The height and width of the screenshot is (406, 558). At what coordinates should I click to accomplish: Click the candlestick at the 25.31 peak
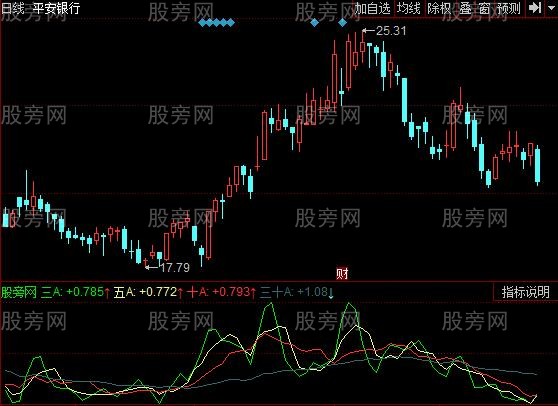coord(362,46)
